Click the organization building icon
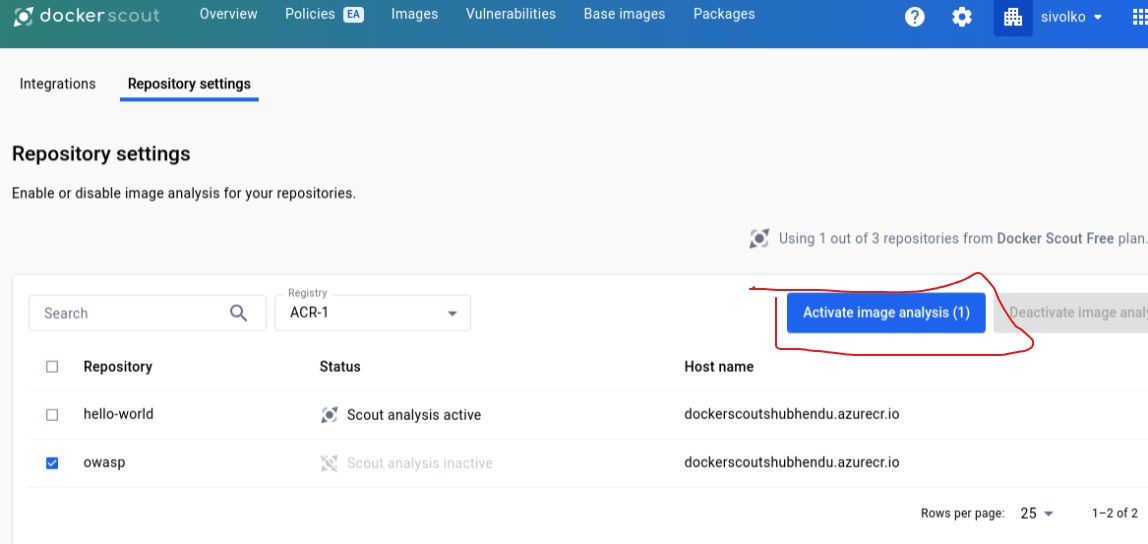Image resolution: width=1148 pixels, height=544 pixels. [x=1013, y=17]
